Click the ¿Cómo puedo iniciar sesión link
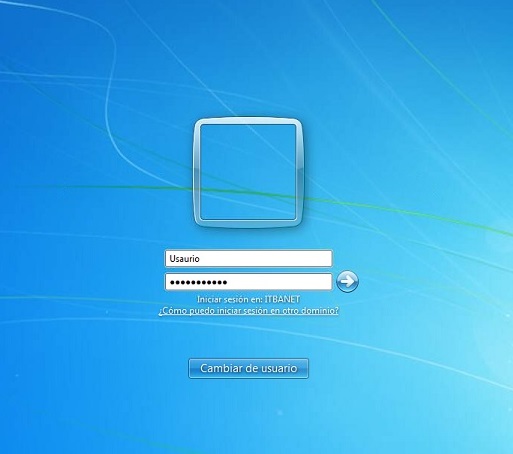This screenshot has height=454, width=513. coord(249,311)
